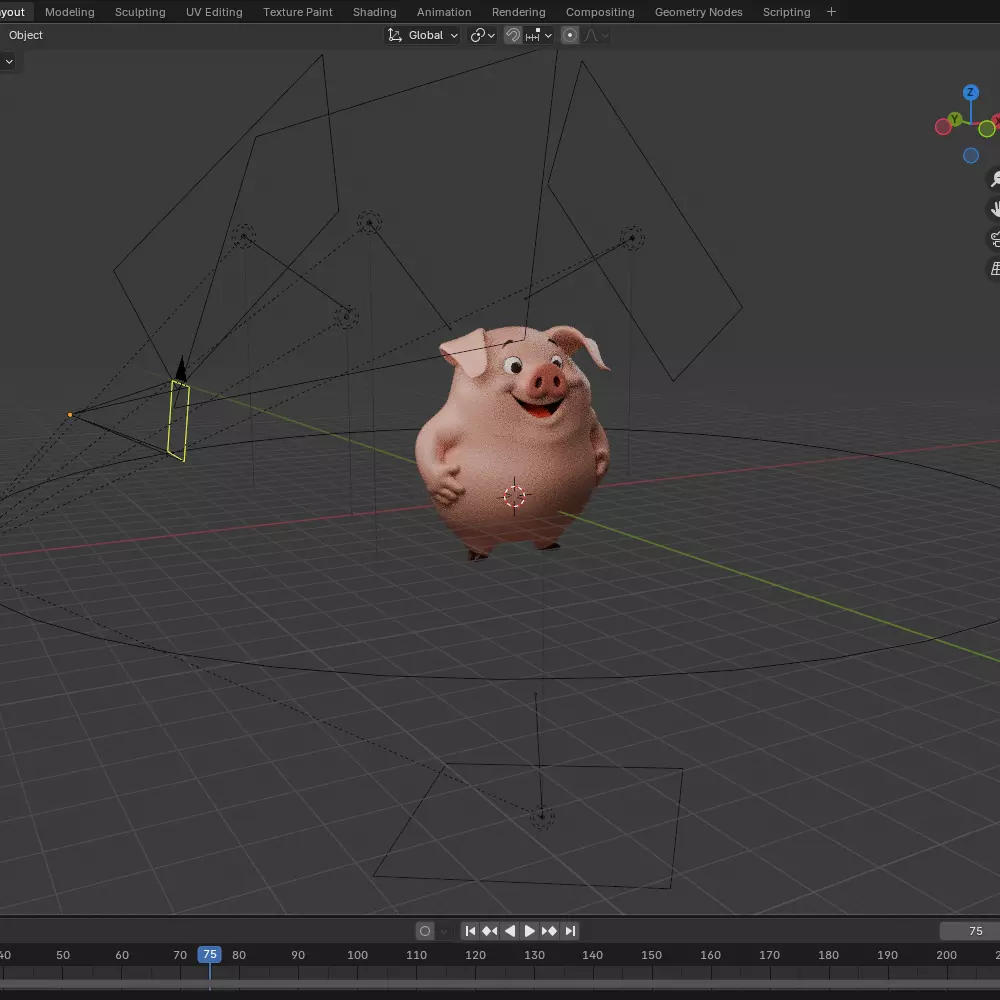This screenshot has width=1000, height=1000.
Task: Switch to the Compositing workspace tab
Action: (x=599, y=12)
